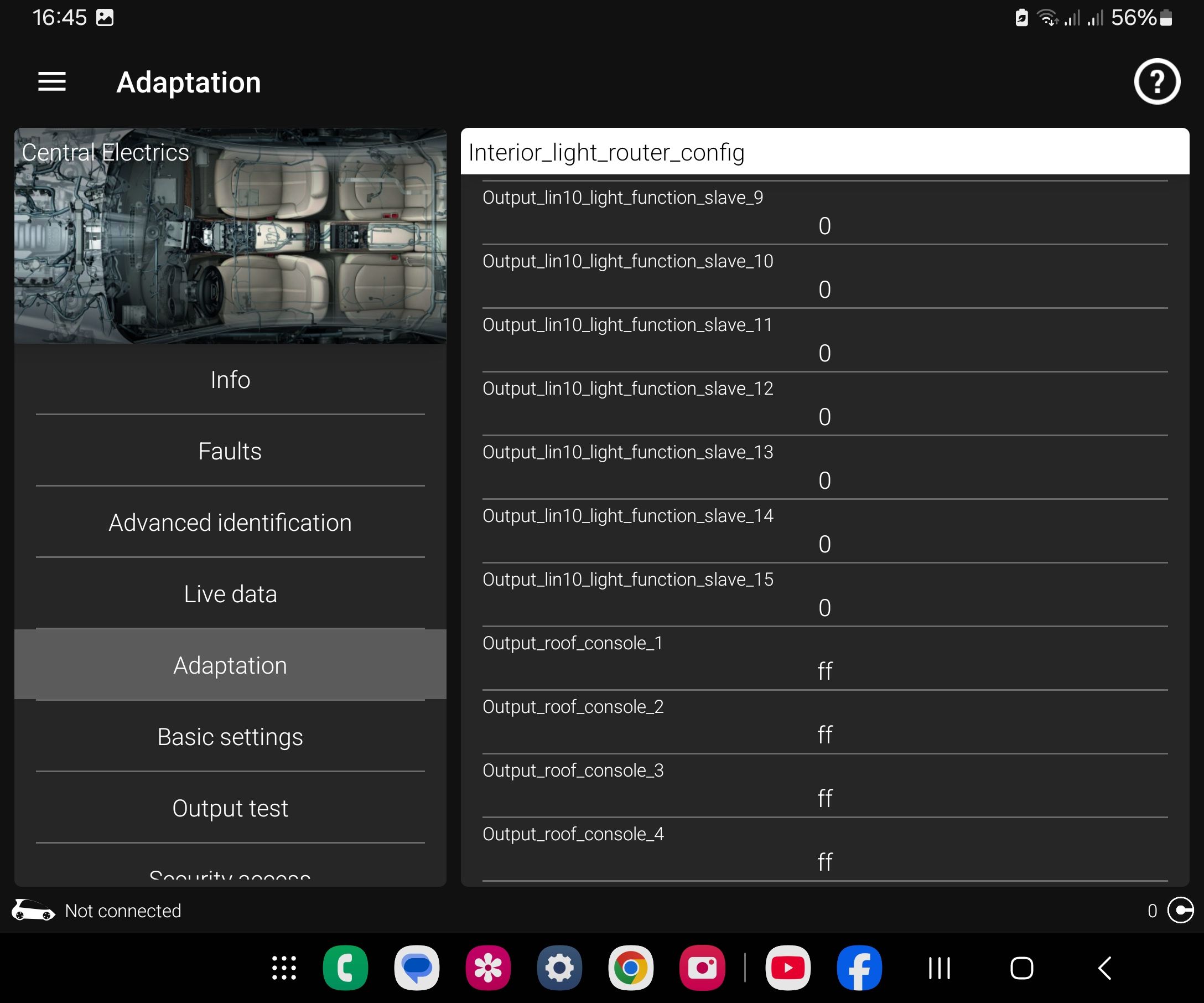Switch to Live data view

pyautogui.click(x=230, y=594)
